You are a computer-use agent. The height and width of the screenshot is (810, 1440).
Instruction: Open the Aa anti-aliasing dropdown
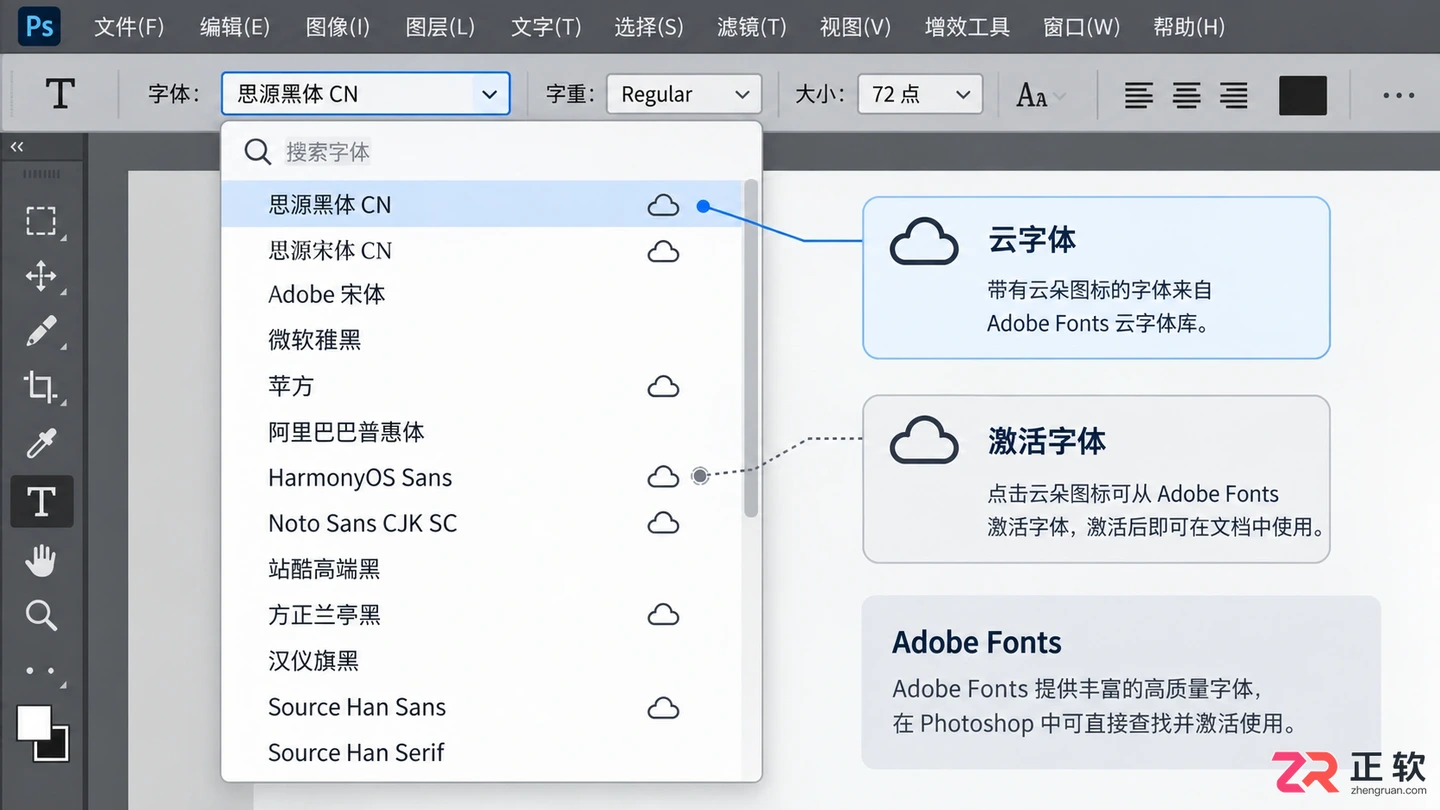pyautogui.click(x=1041, y=95)
